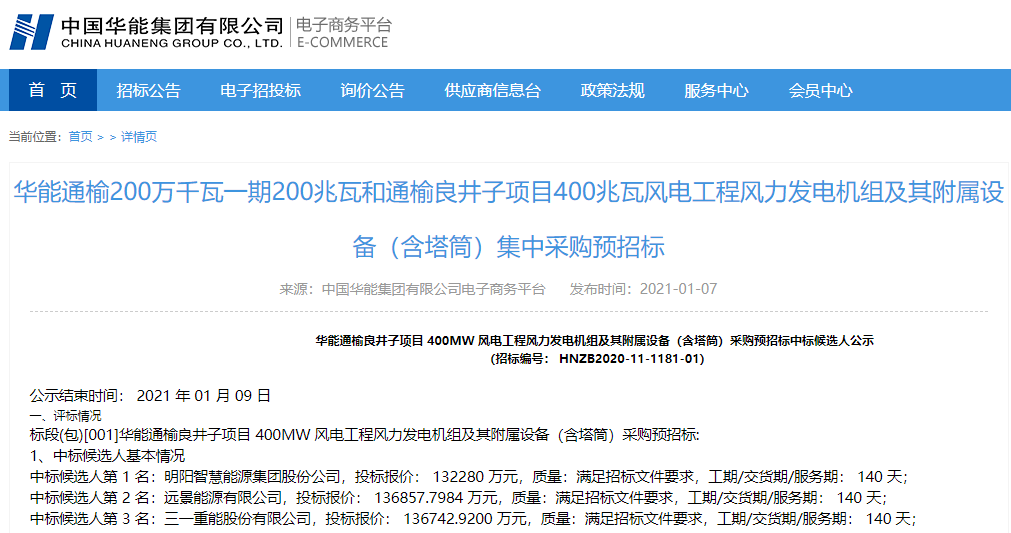
Task: Click the blue tender announcement title
Action: pyautogui.click(x=509, y=219)
